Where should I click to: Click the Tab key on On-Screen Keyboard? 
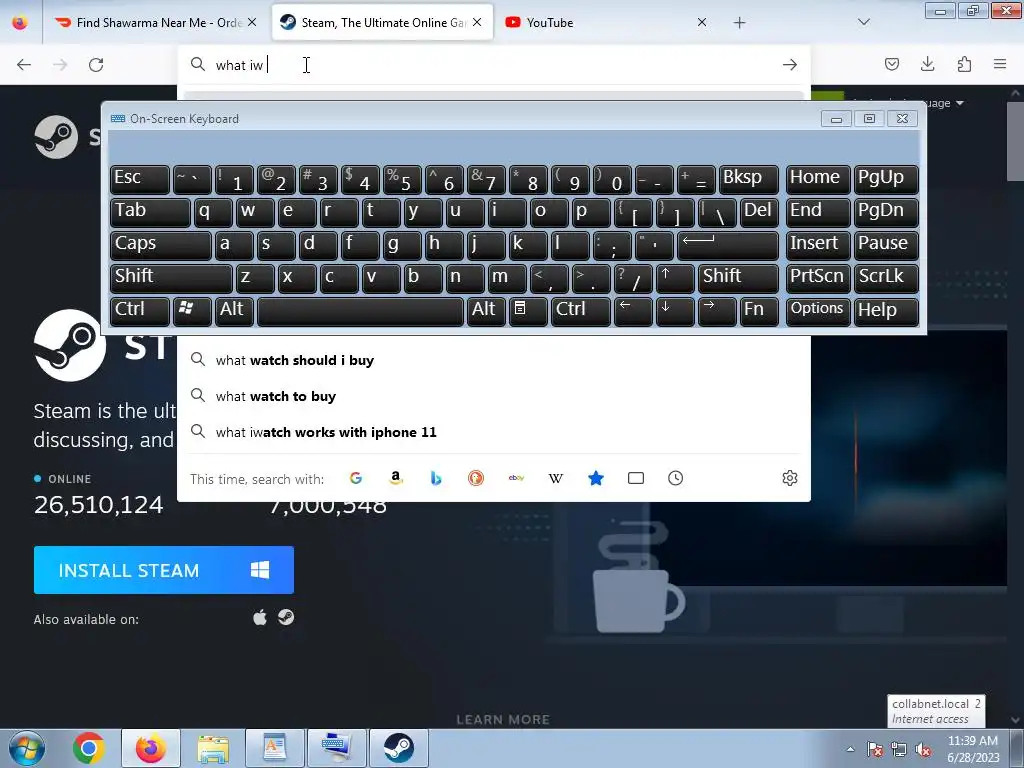[x=150, y=212]
